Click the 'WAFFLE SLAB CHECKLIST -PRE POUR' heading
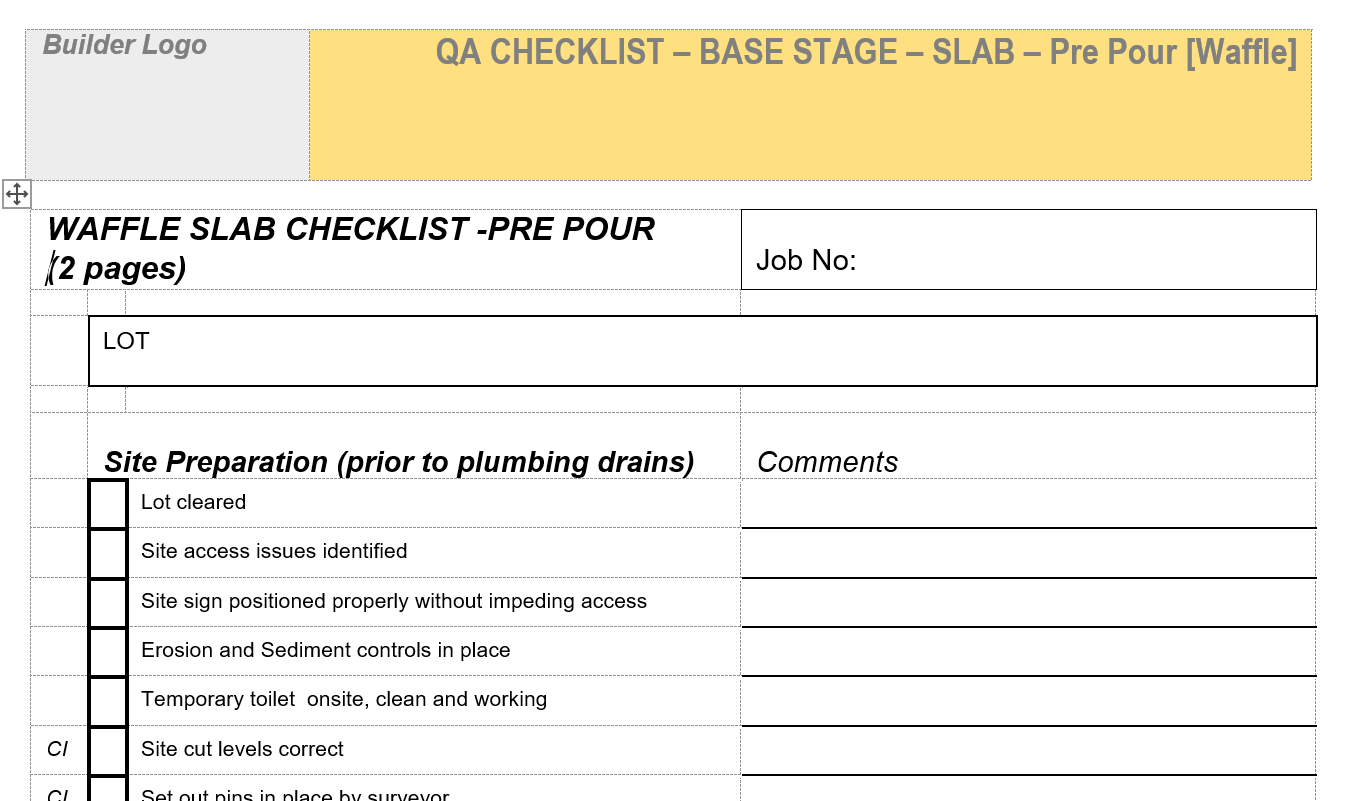The height and width of the screenshot is (801, 1349). pos(351,230)
